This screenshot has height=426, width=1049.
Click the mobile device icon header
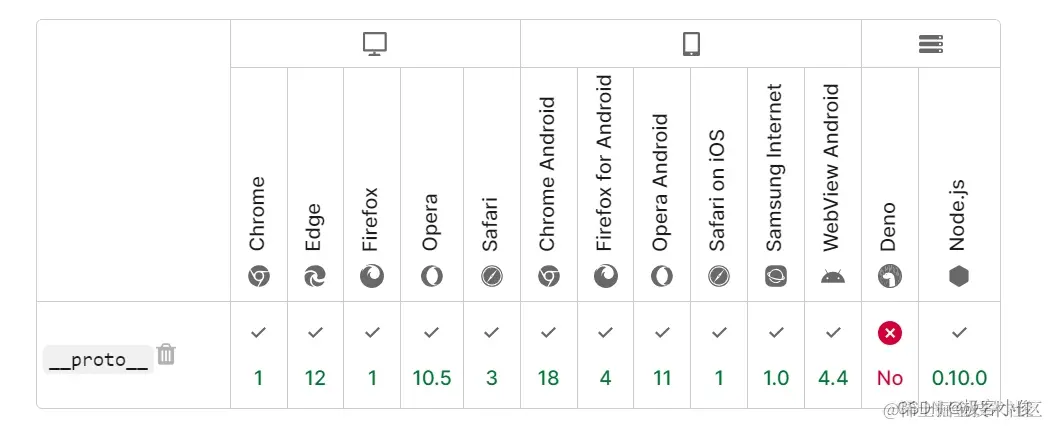tap(691, 44)
